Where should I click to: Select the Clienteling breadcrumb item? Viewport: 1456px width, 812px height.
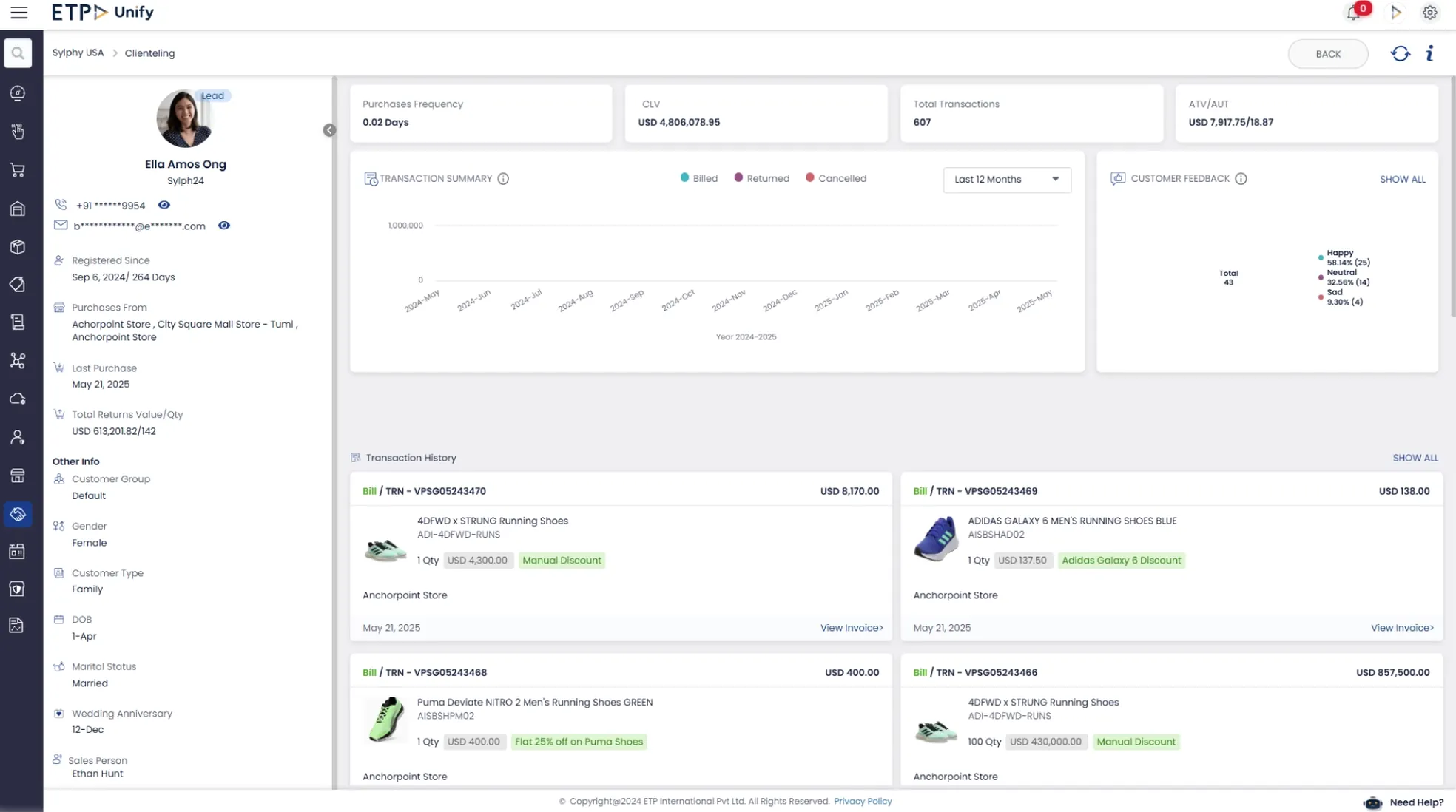point(149,53)
